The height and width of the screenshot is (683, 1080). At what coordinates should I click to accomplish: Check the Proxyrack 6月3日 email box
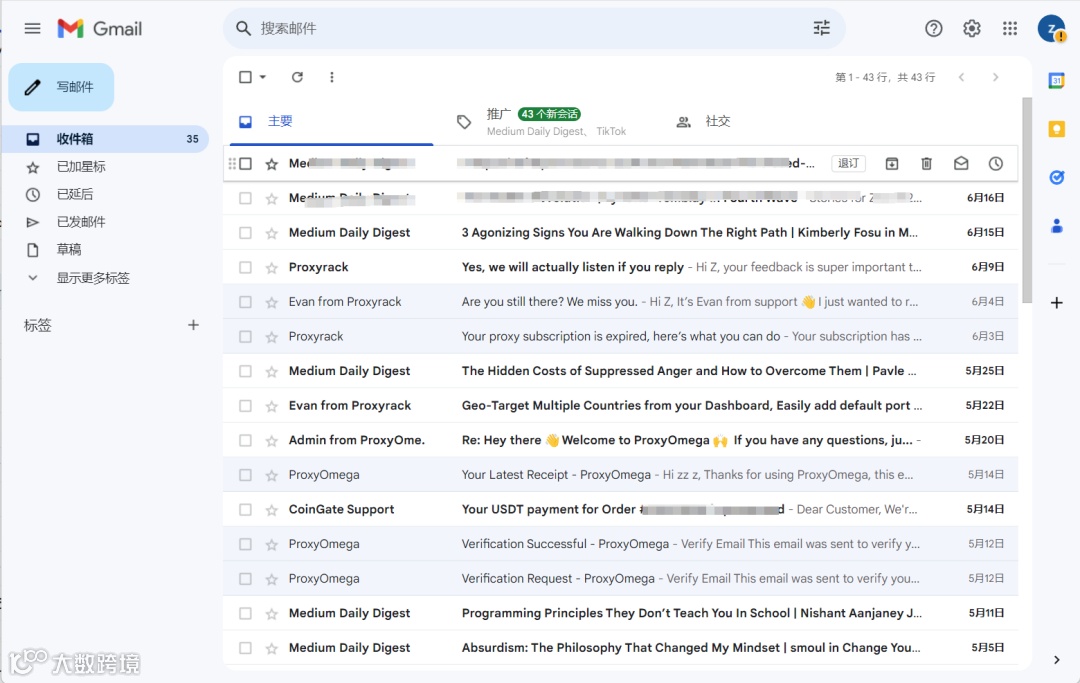pyautogui.click(x=245, y=337)
